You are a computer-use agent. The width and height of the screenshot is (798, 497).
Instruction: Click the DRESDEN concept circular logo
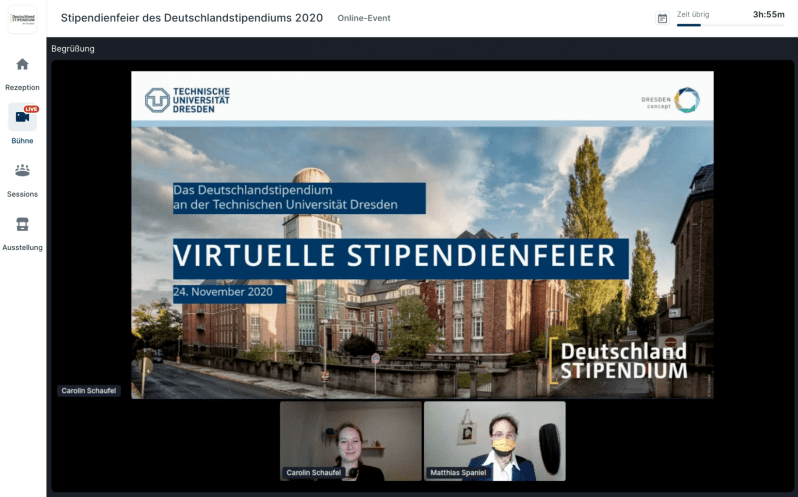coord(686,100)
